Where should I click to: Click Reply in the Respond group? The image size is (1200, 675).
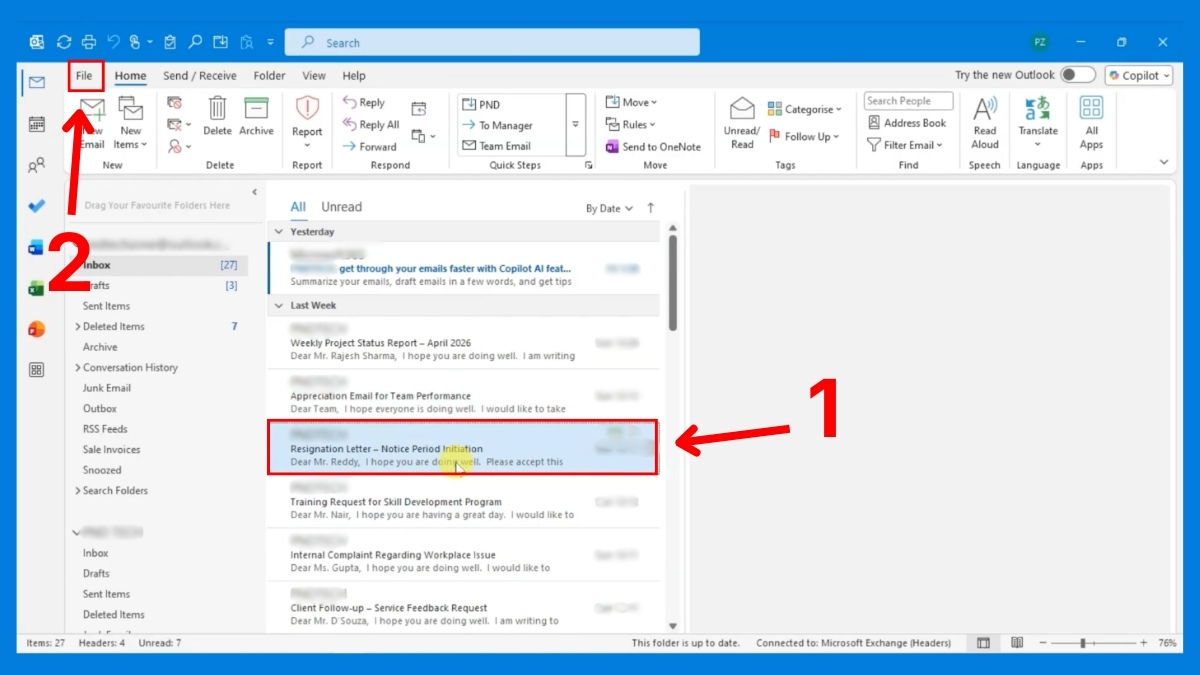tap(364, 102)
